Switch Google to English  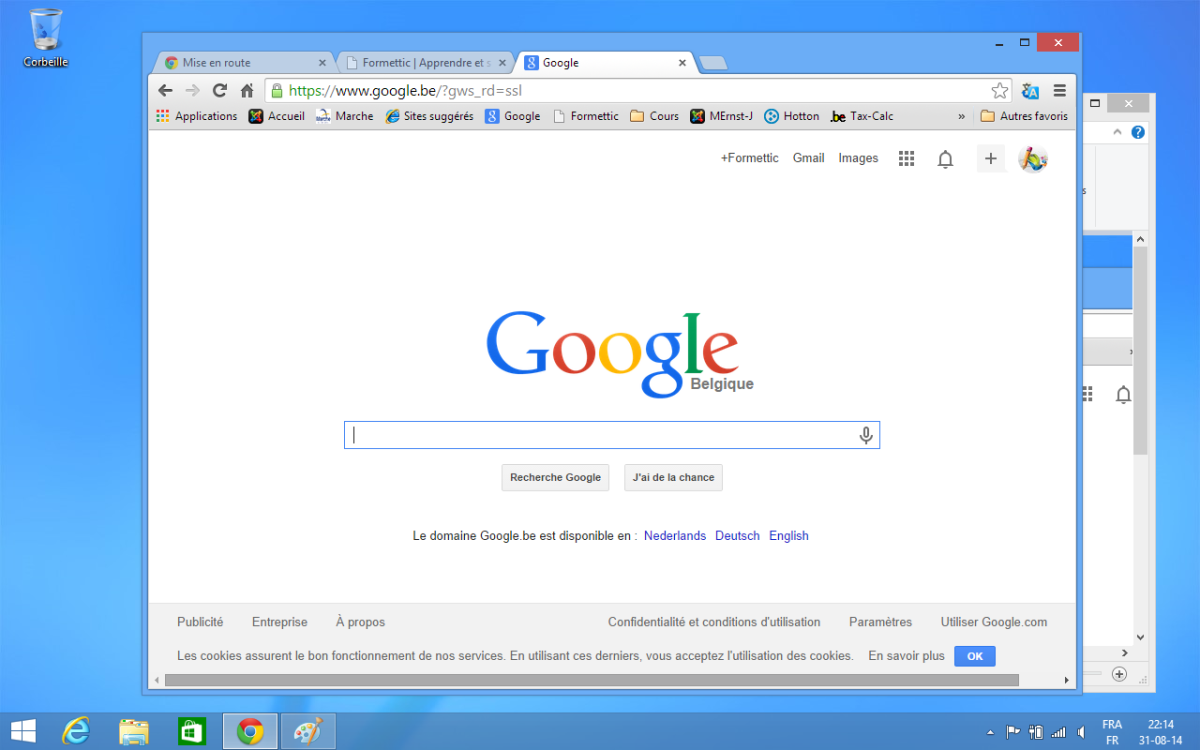click(x=789, y=536)
